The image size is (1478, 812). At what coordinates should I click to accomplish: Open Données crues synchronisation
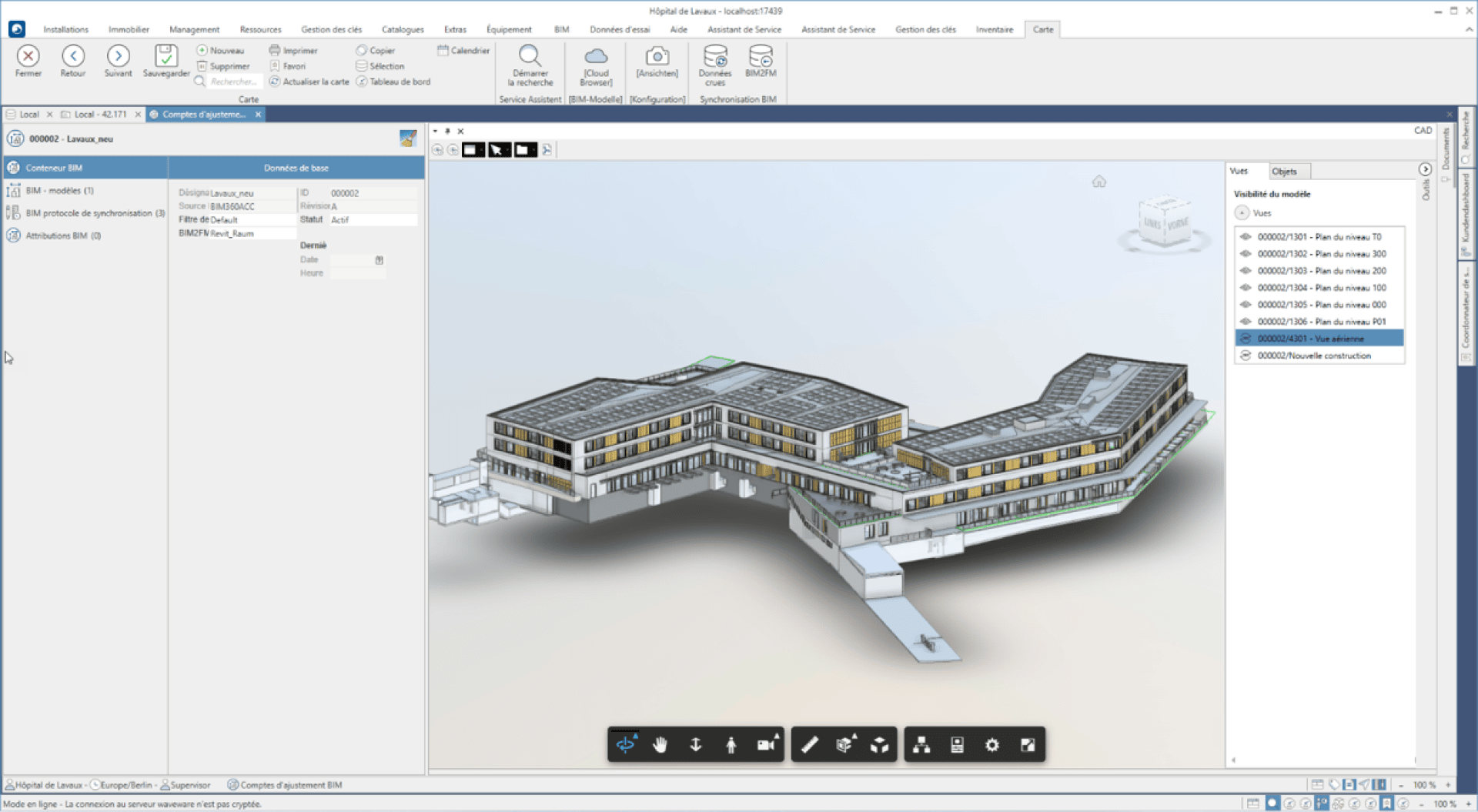(x=715, y=65)
